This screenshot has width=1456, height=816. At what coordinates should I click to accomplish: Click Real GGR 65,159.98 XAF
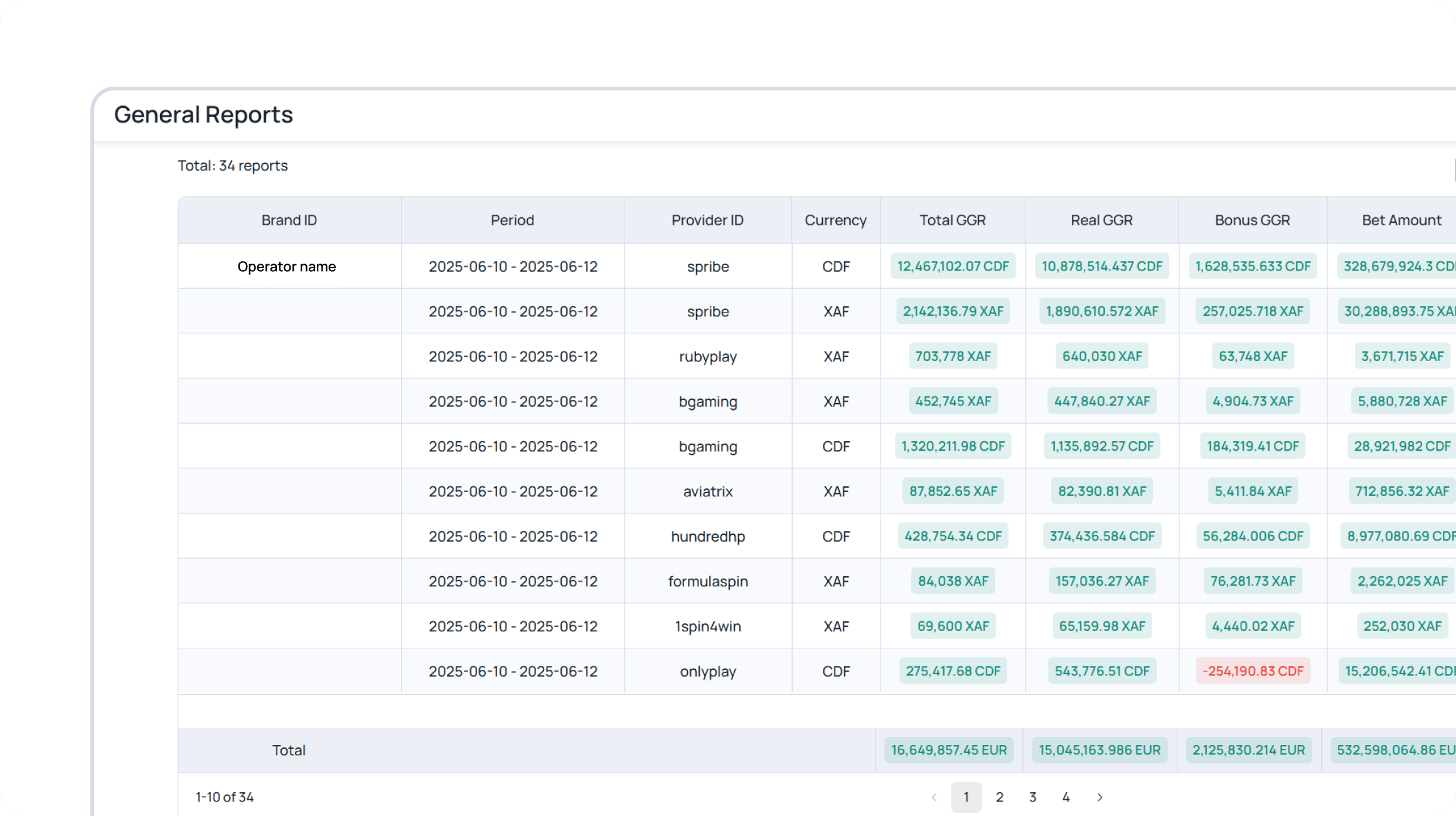(x=1103, y=626)
